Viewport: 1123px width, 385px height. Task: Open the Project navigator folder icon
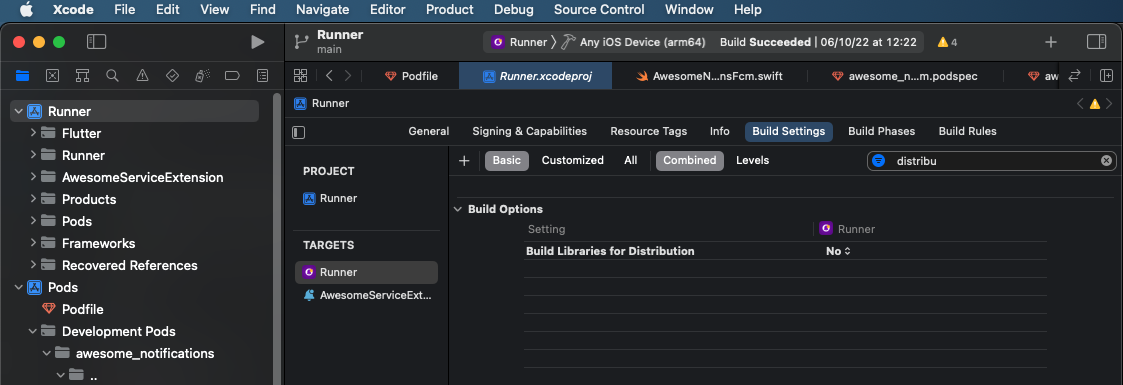[22, 75]
